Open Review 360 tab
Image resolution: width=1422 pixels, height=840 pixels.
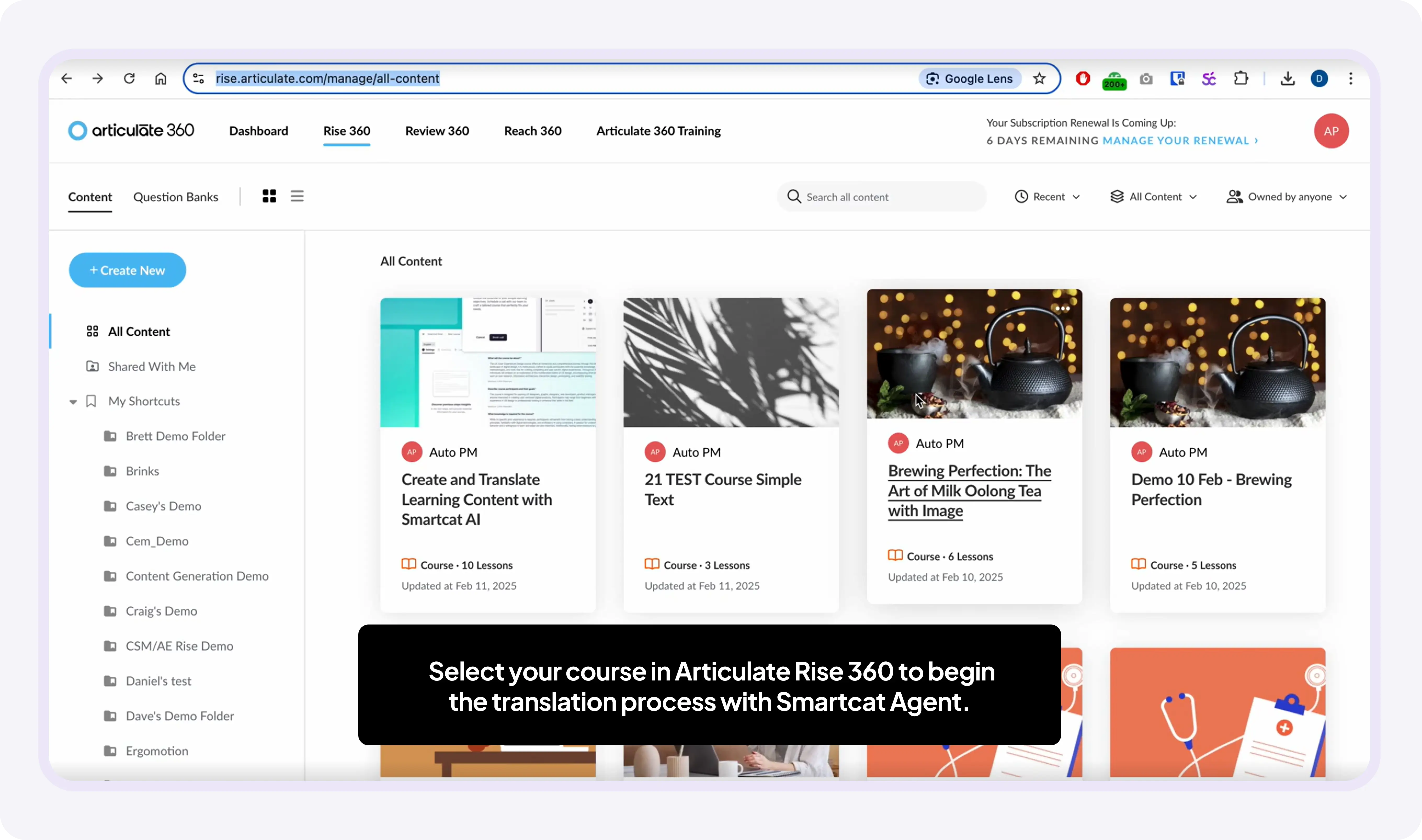[437, 131]
